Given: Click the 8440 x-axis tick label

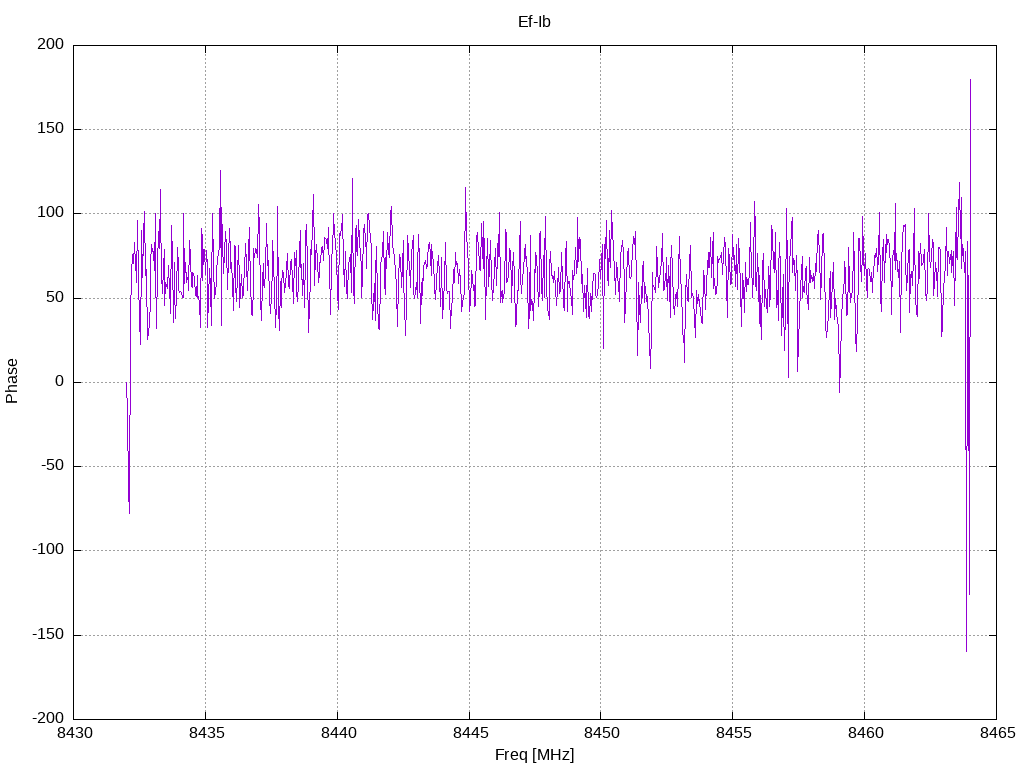Looking at the screenshot, I should [x=337, y=734].
